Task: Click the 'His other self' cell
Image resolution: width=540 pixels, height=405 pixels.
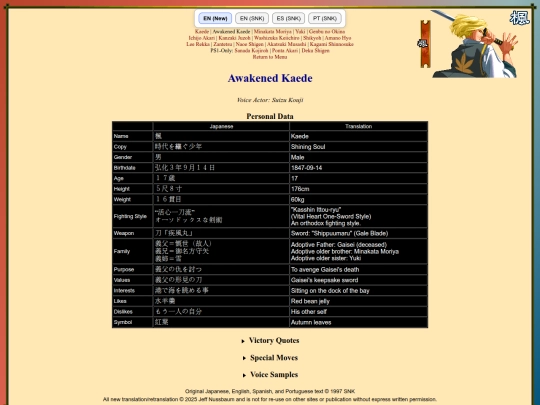Action: click(359, 312)
